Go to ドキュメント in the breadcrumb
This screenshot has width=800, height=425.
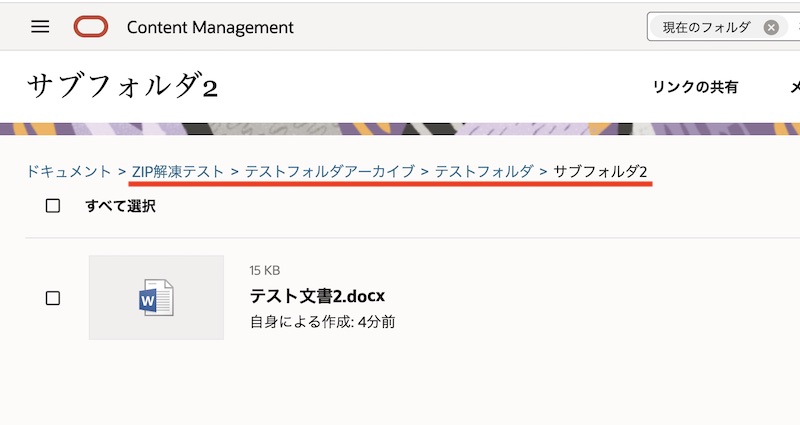click(x=69, y=171)
